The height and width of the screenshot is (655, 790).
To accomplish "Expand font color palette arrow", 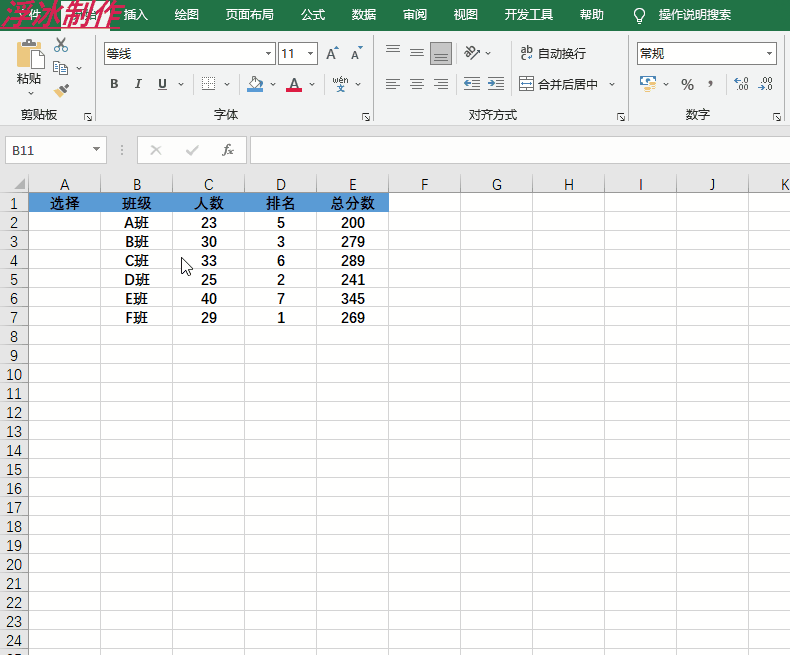I will tap(312, 84).
